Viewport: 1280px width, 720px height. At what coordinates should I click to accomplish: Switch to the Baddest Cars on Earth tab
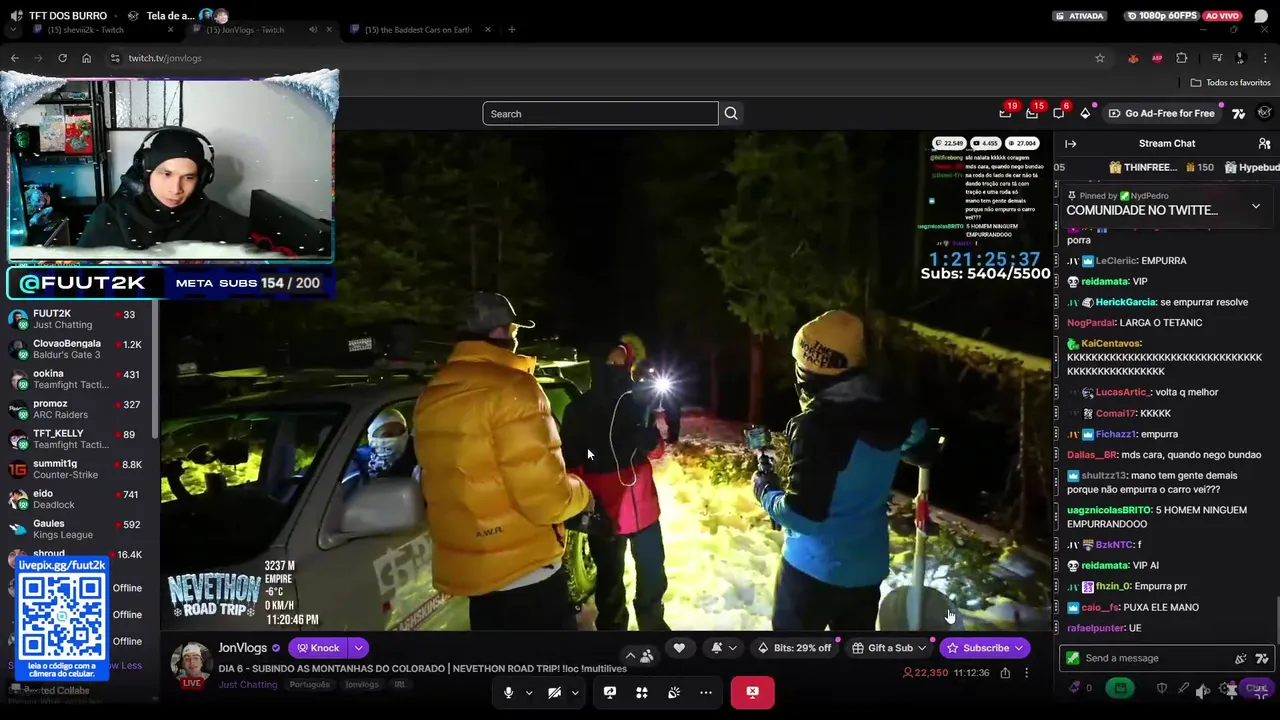[x=418, y=30]
